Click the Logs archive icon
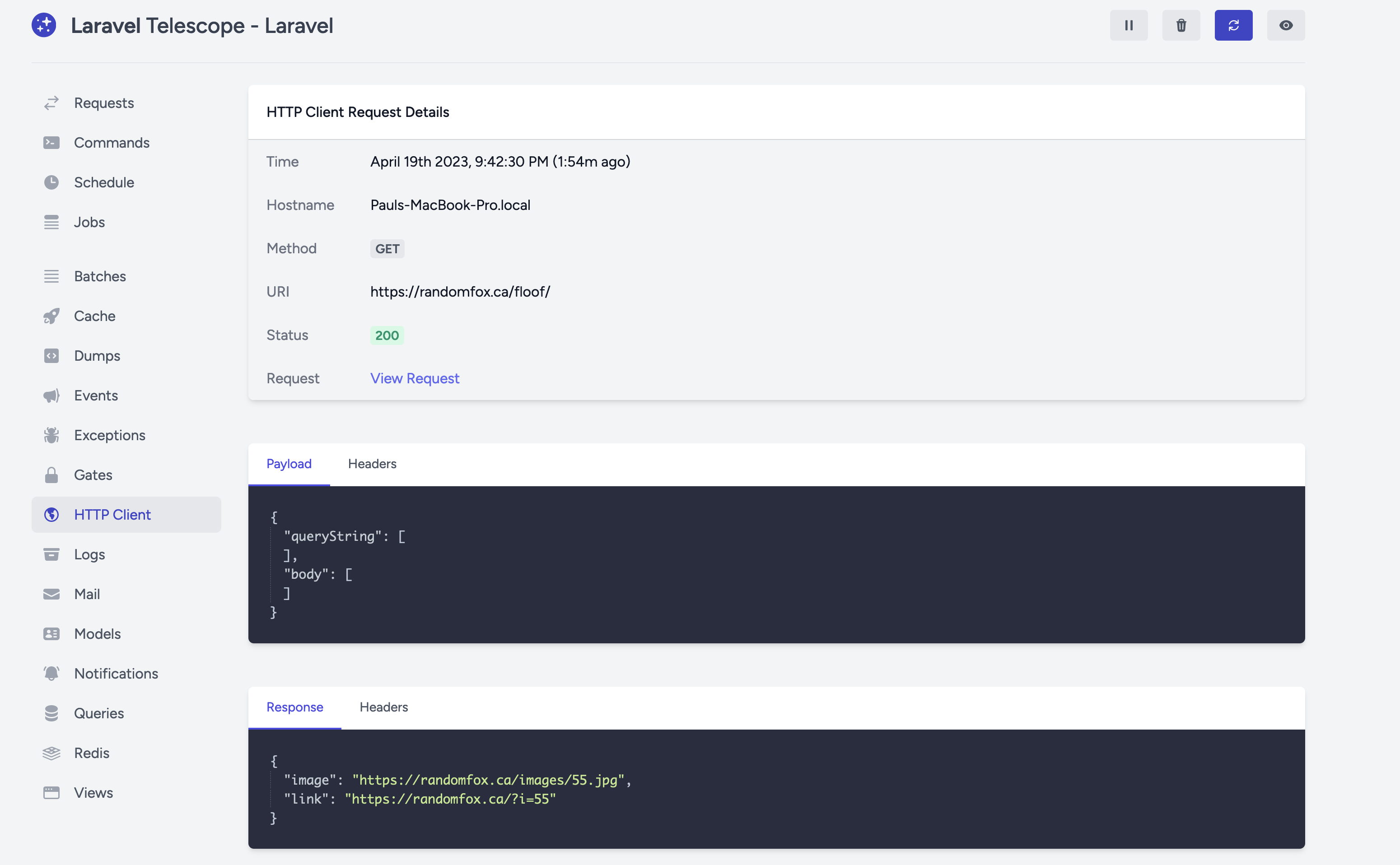Viewport: 1400px width, 865px height. pos(51,554)
